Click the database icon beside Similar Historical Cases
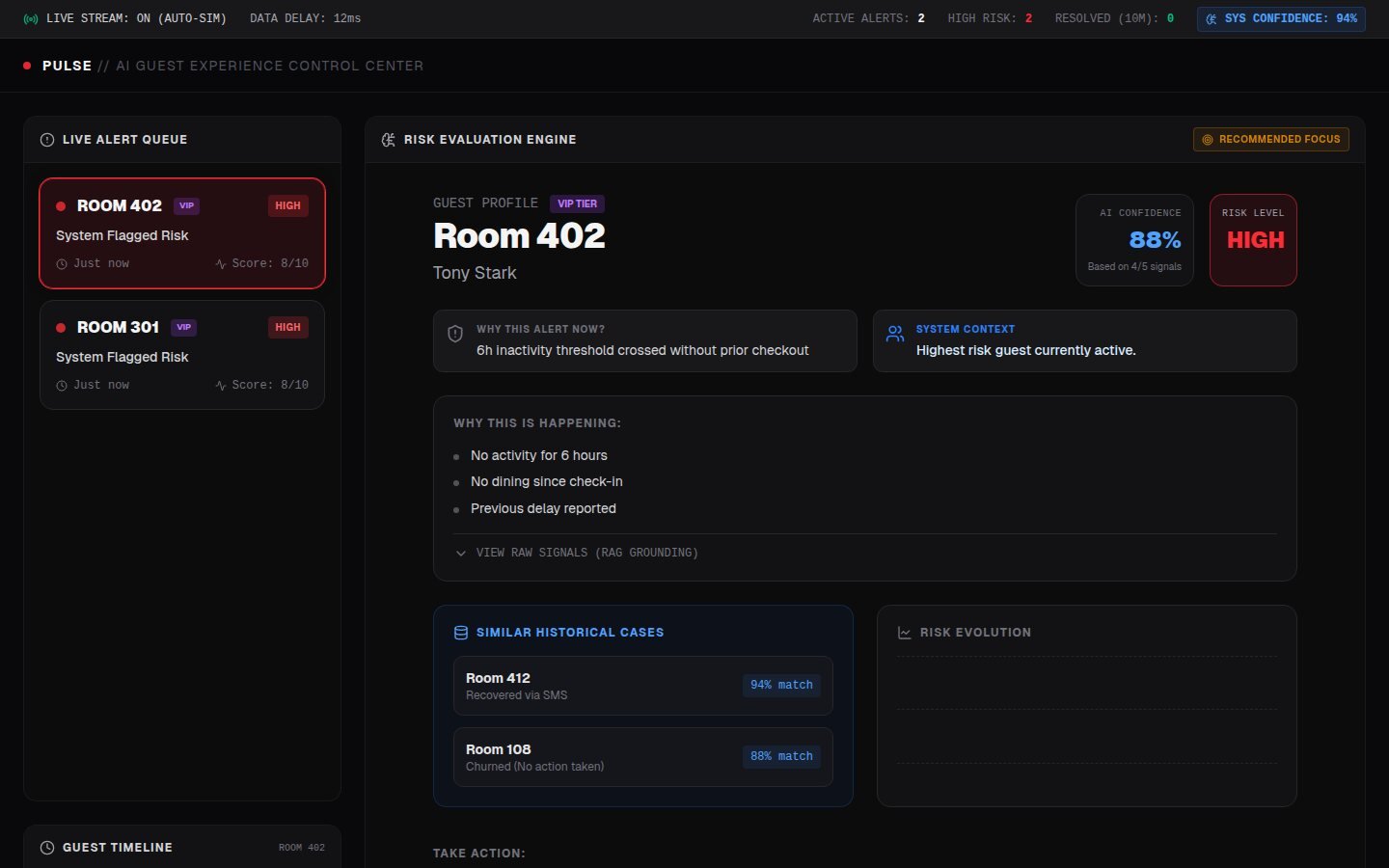This screenshot has height=868, width=1389. (x=461, y=633)
